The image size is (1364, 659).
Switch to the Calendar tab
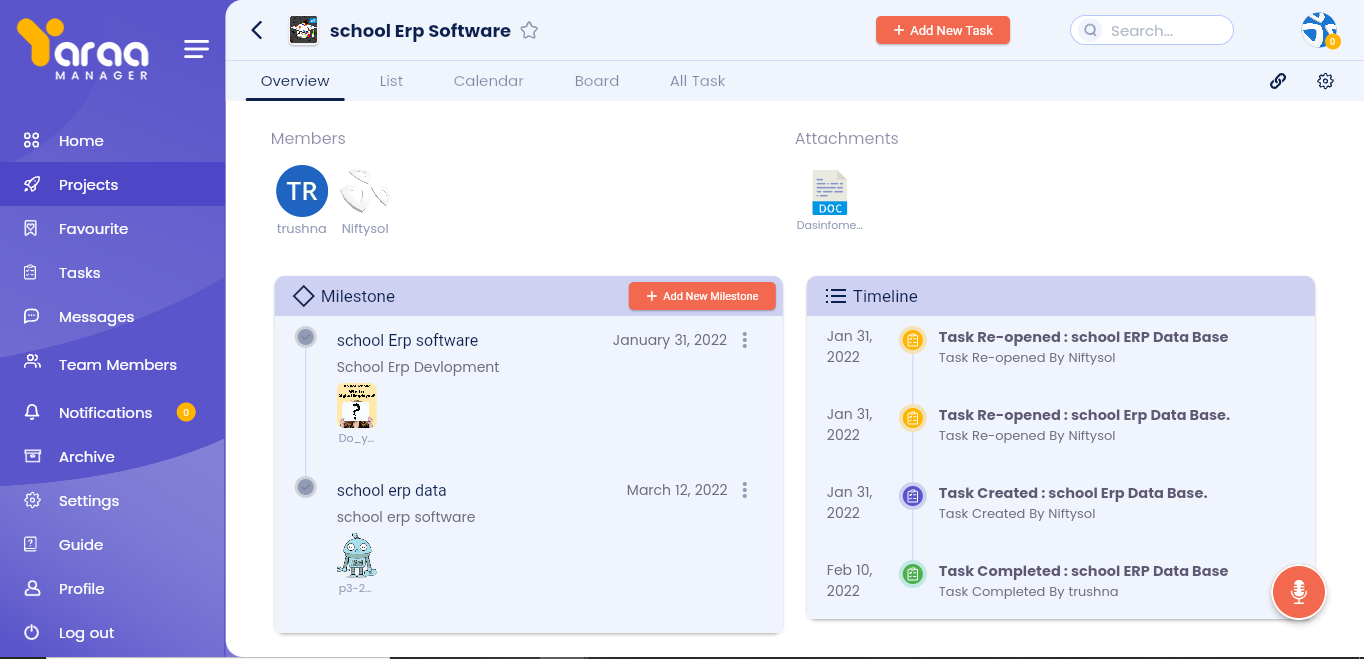point(488,81)
